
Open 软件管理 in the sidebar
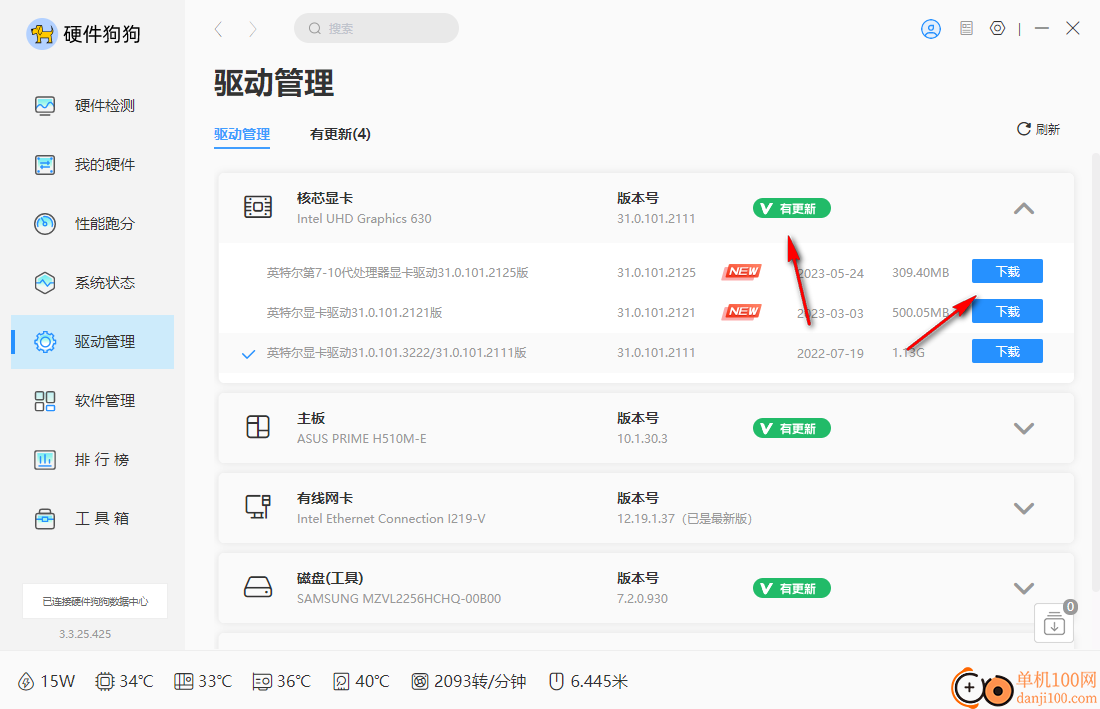(92, 400)
